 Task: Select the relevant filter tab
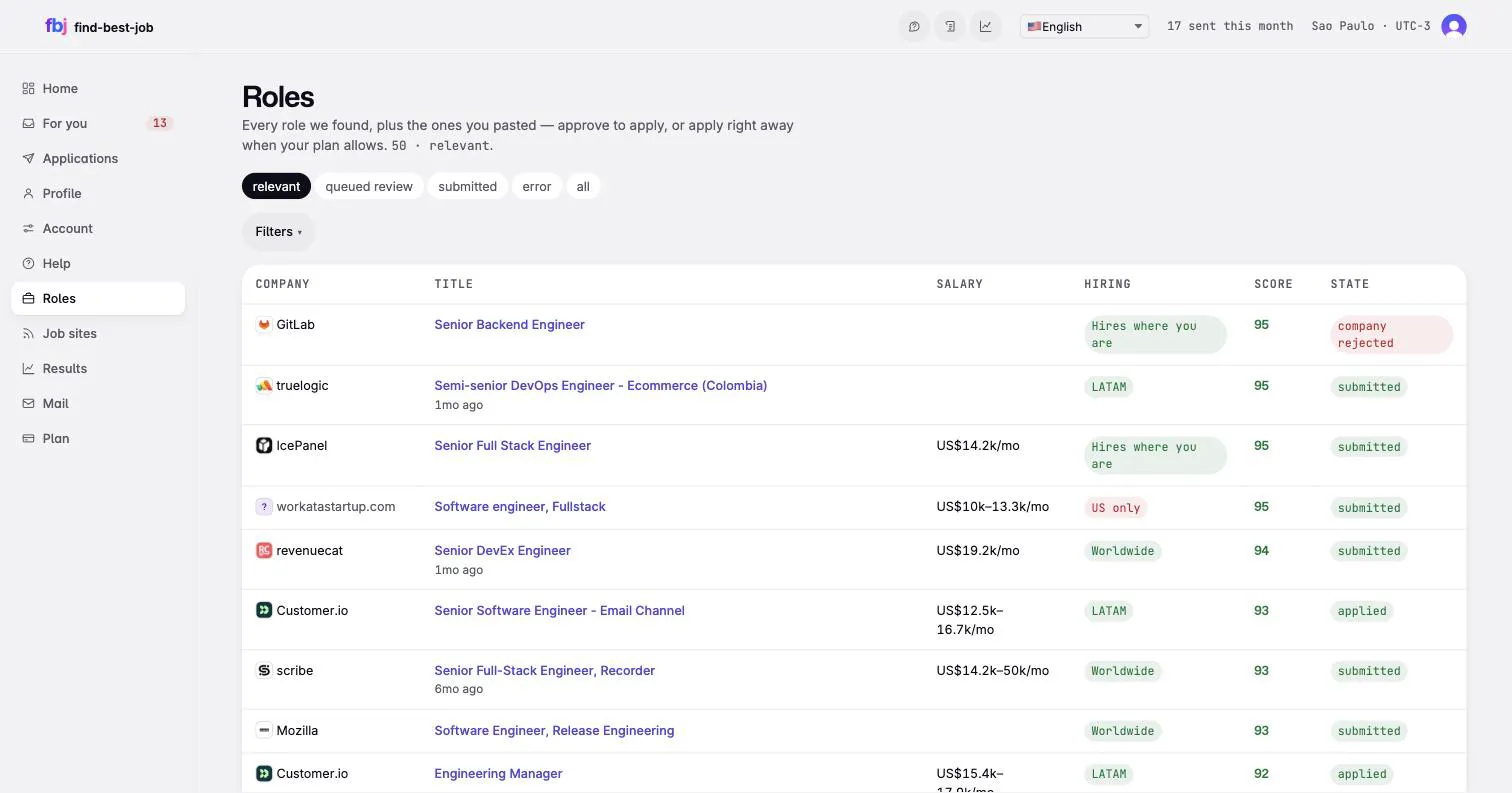coord(276,187)
